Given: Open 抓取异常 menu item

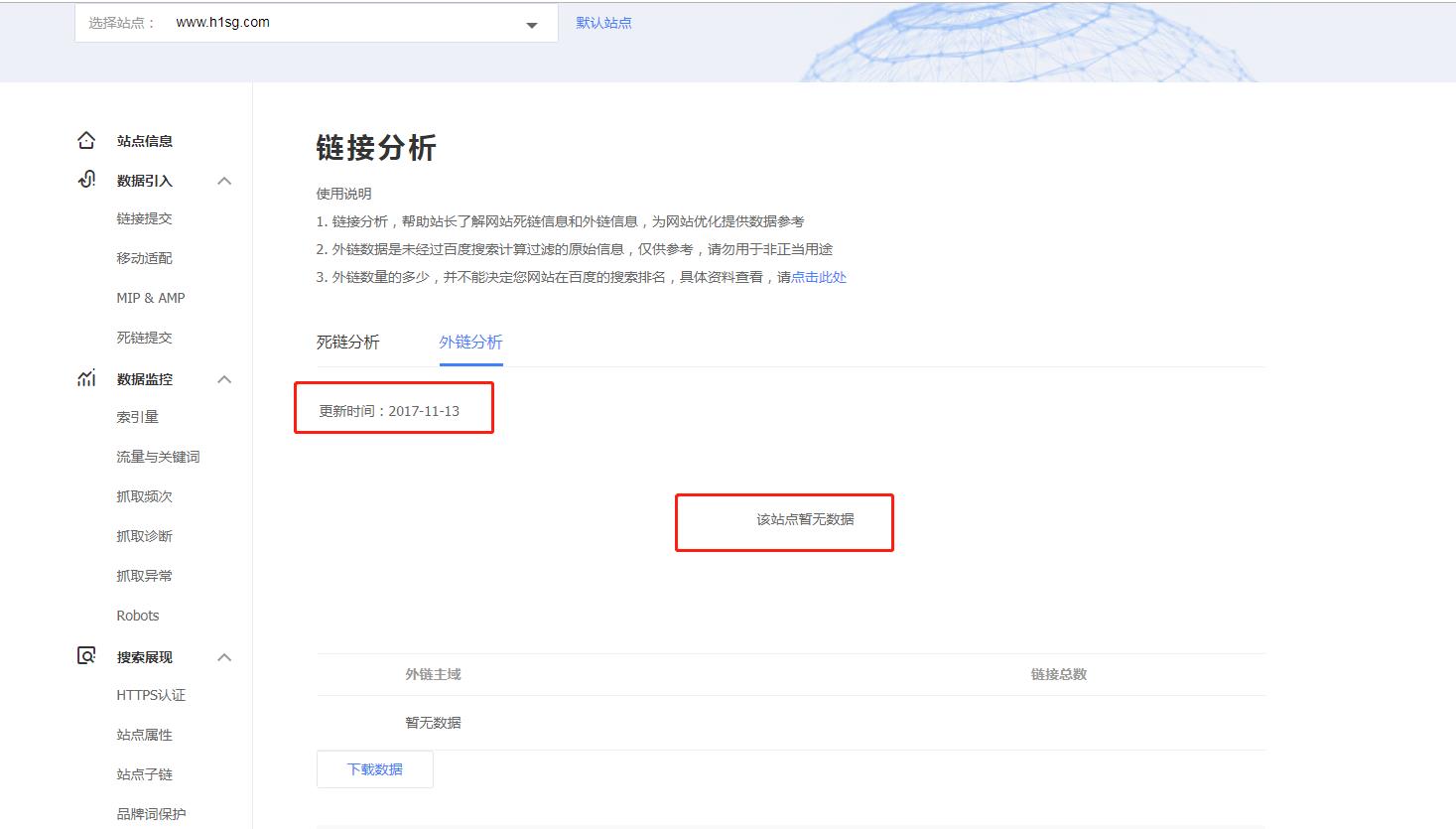Looking at the screenshot, I should (144, 576).
